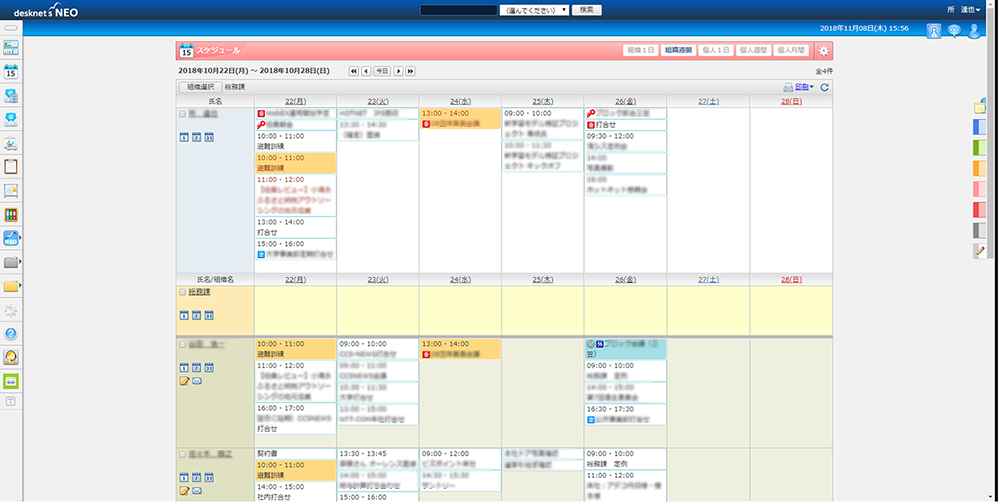This screenshot has width=1000, height=502.
Task: Open the bookshelf icon in left sidebar
Action: (12, 215)
